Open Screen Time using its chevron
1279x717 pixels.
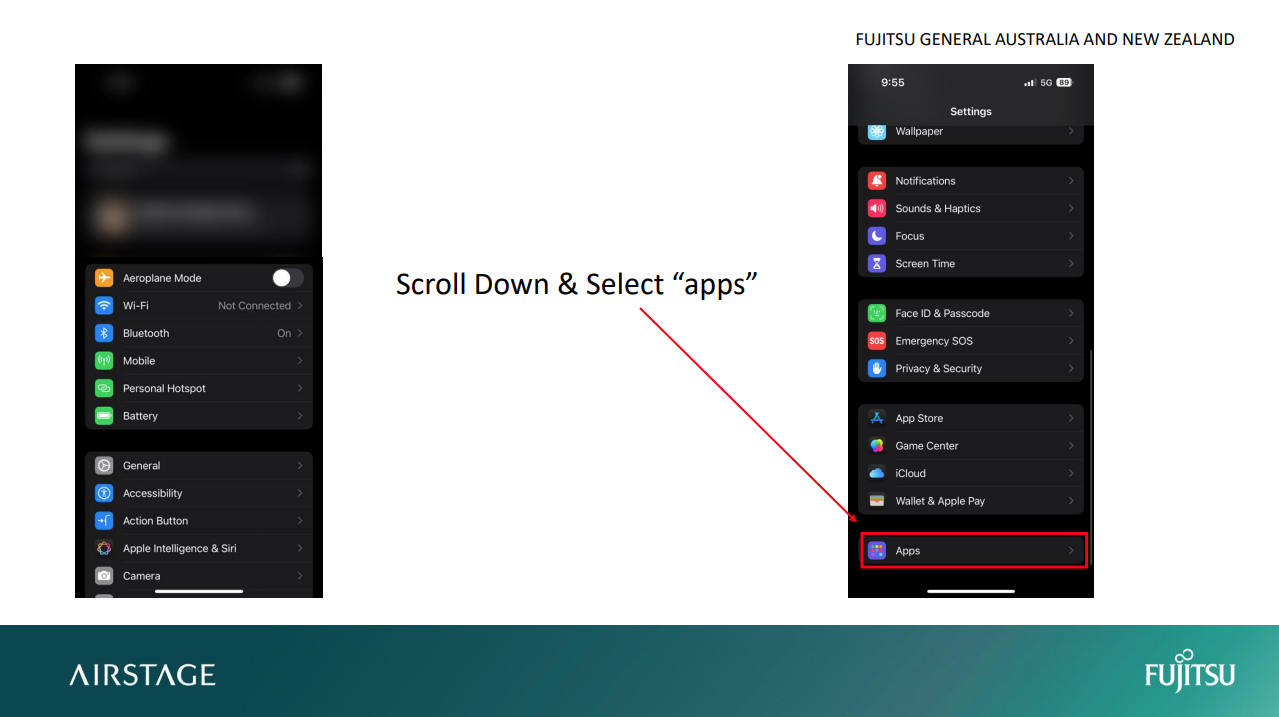point(1071,264)
